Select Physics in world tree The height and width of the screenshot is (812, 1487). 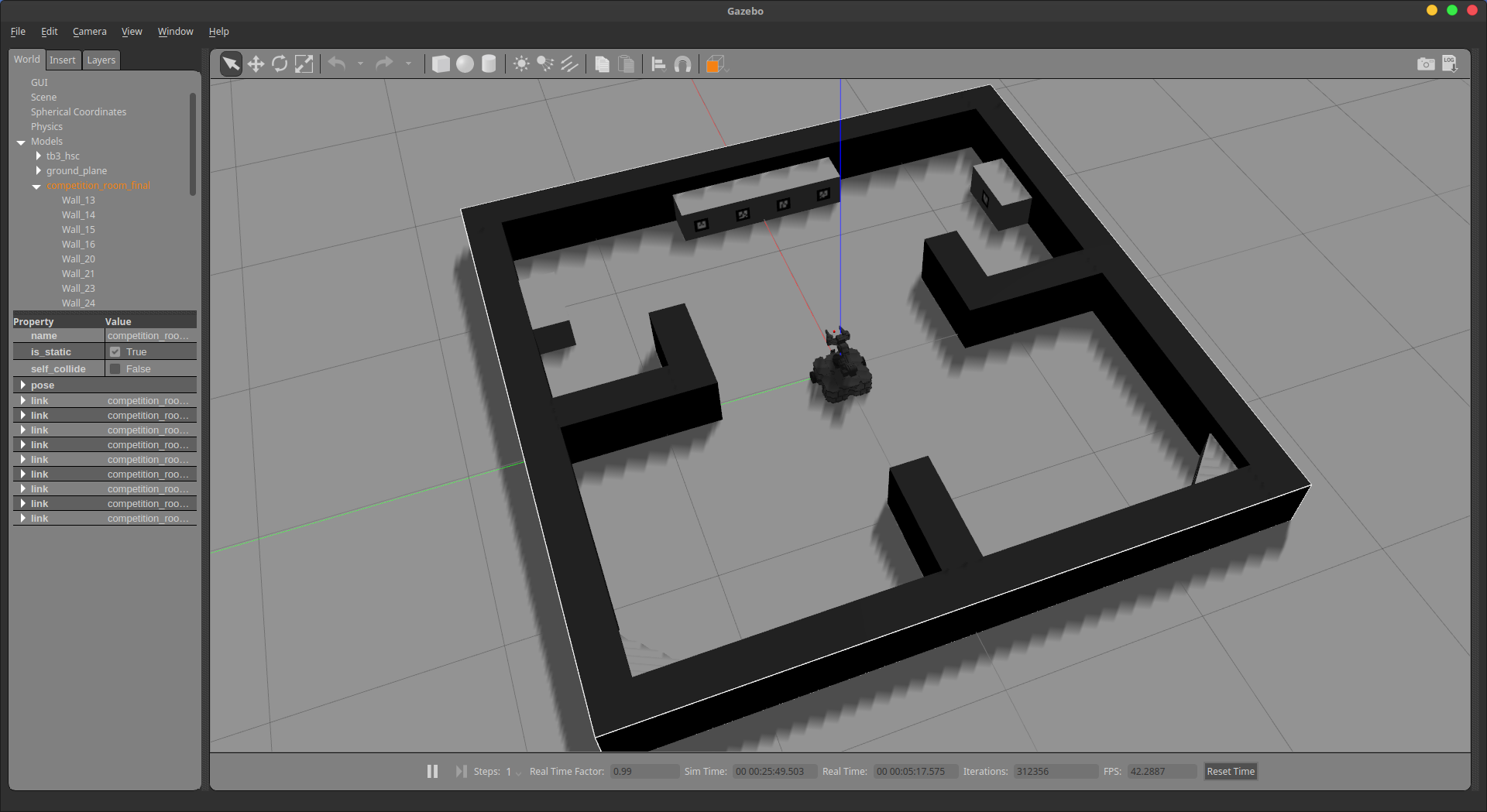click(46, 127)
